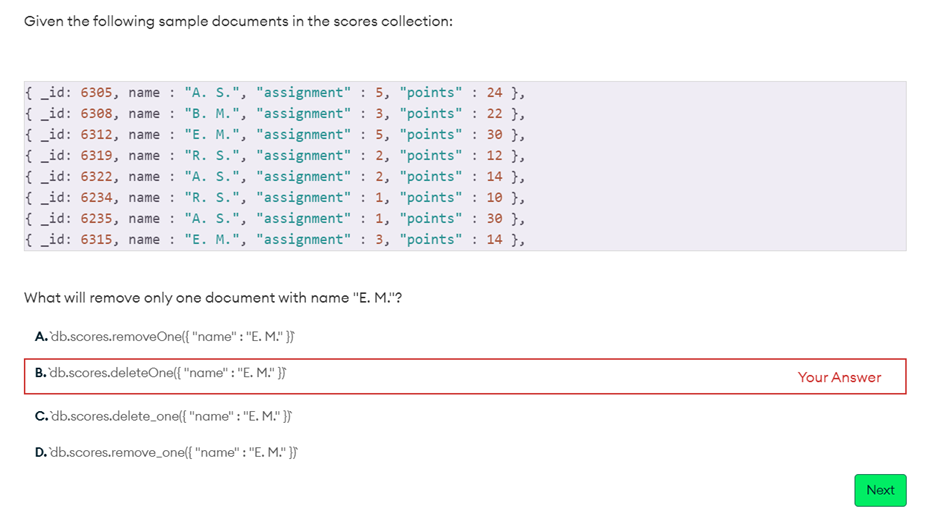Choose option C with delete_one
The image size is (940, 519).
pos(165,416)
